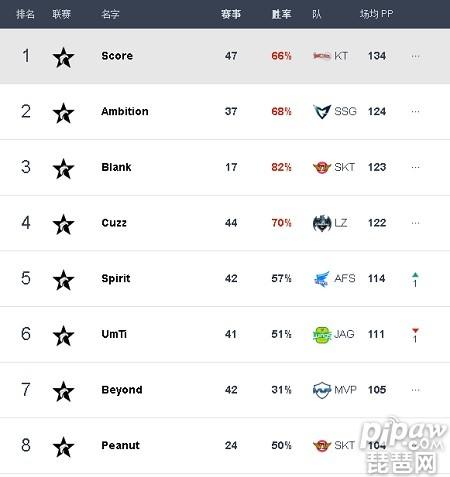Click the LZ dragon team logo
Viewport: 450px width, 477px height.
pos(322,223)
